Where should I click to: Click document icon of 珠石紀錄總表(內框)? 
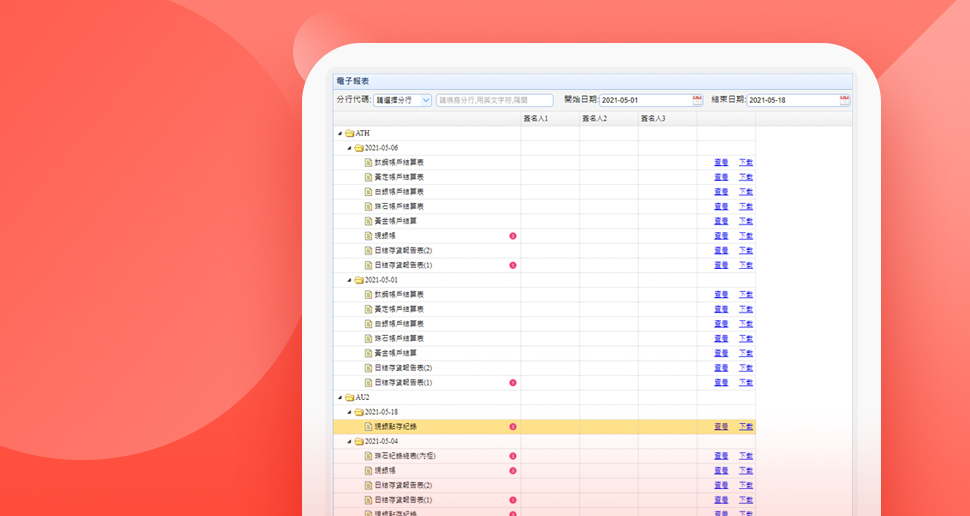point(369,456)
